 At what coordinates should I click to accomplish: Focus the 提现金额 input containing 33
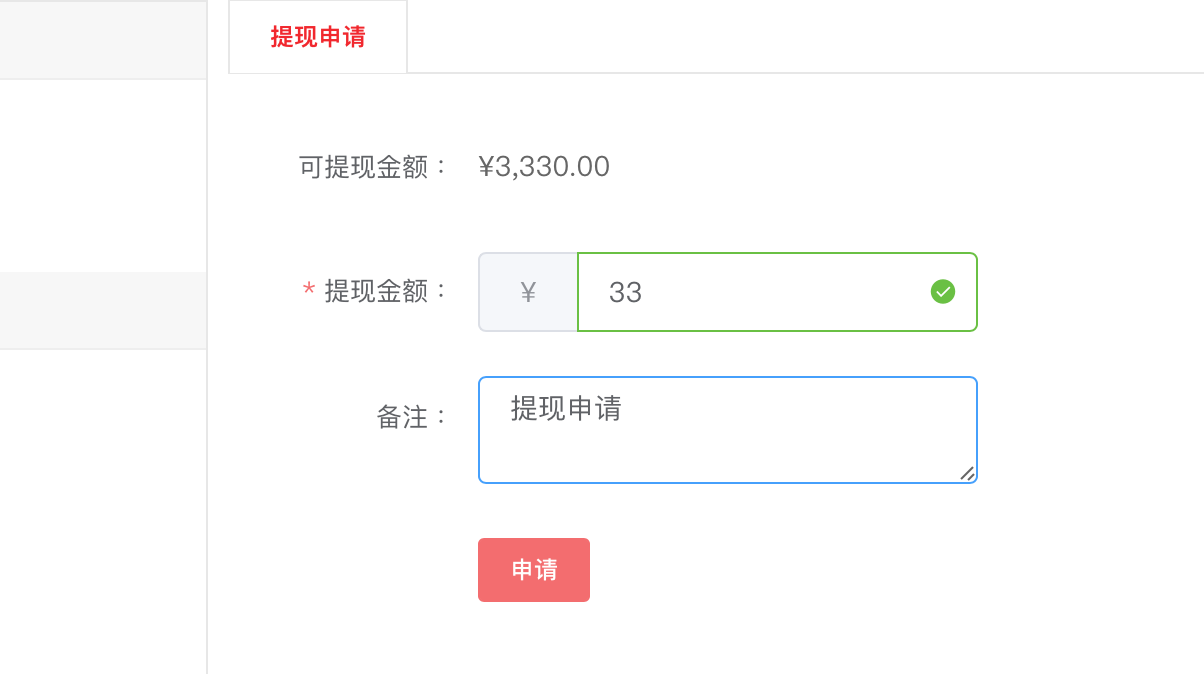[777, 292]
